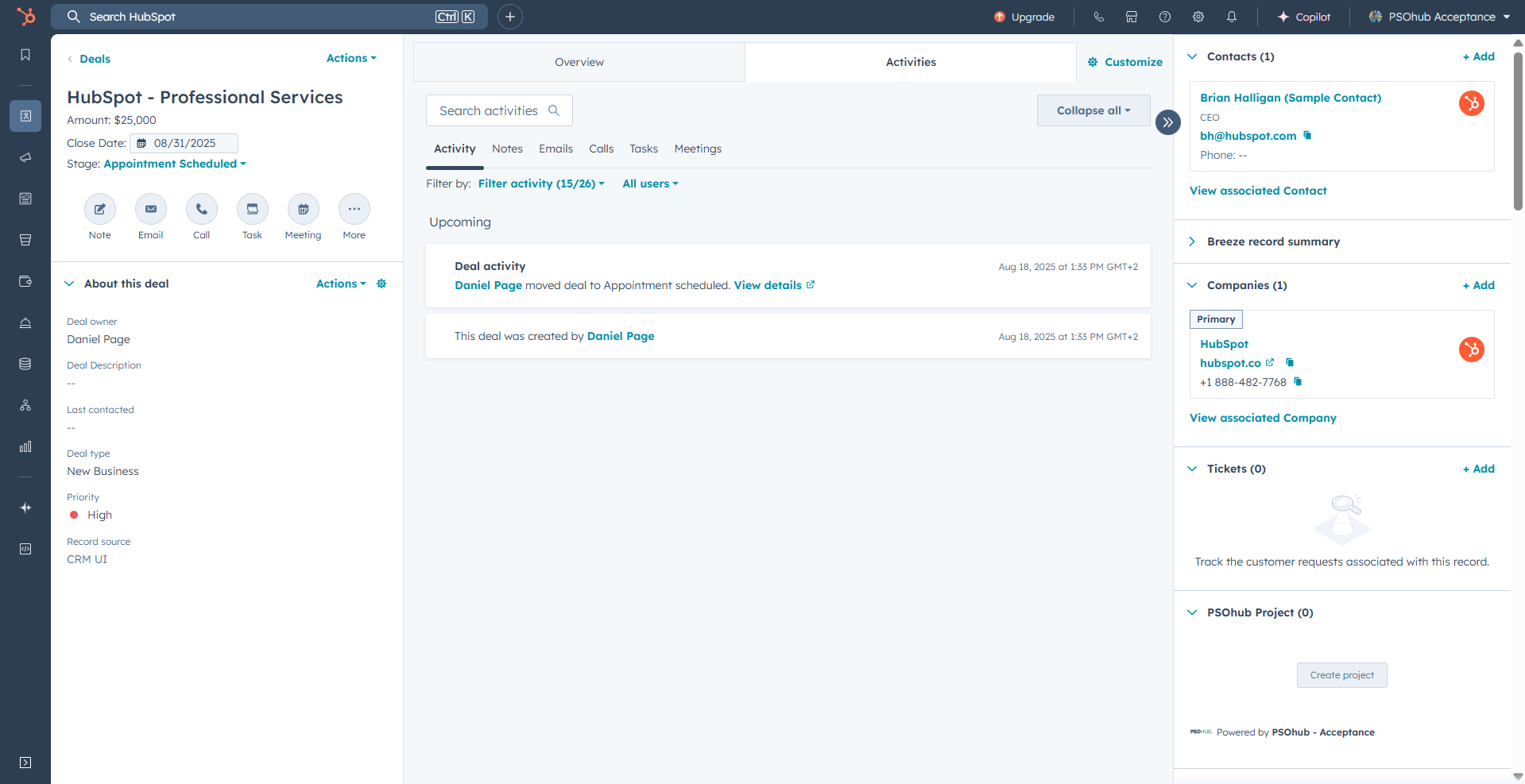The width and height of the screenshot is (1525, 784).
Task: Collapse the Companies (1) section
Action: [1192, 285]
